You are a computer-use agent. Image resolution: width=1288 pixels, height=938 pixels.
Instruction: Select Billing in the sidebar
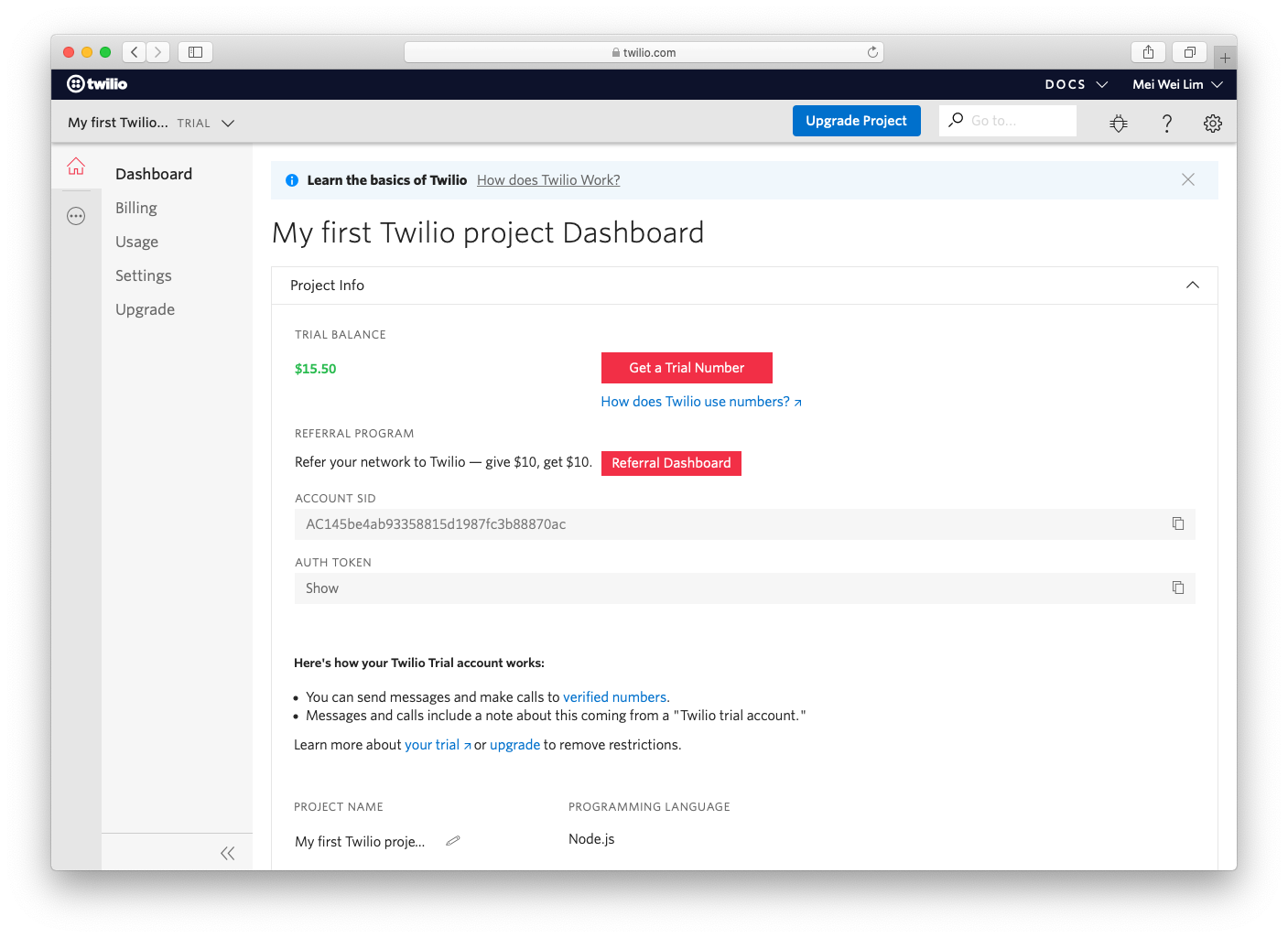tap(136, 208)
